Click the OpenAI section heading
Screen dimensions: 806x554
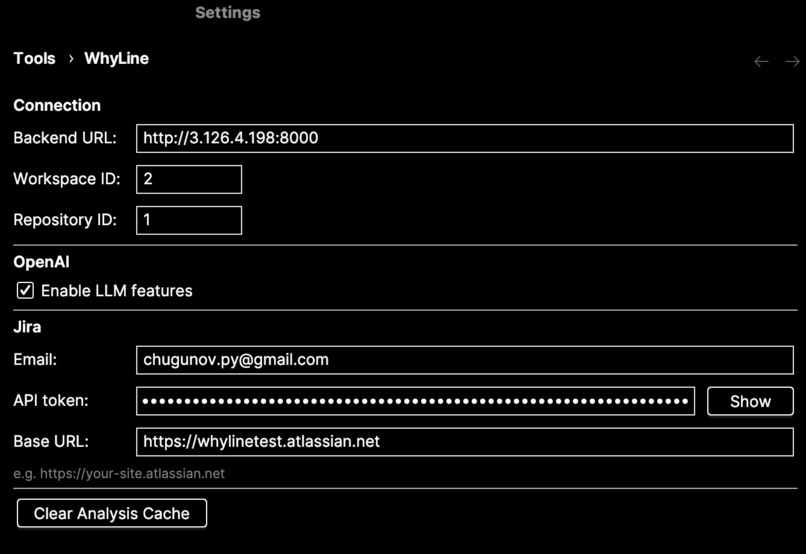pos(41,262)
